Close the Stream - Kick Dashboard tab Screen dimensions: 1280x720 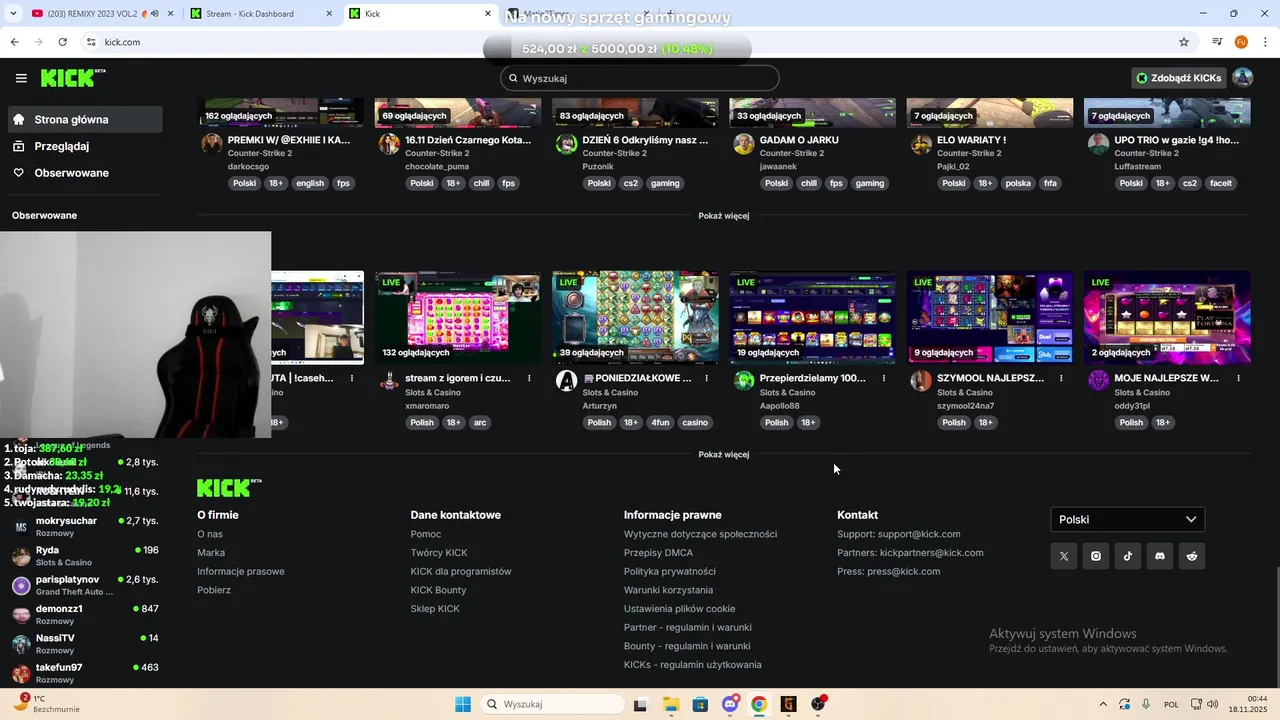point(329,14)
